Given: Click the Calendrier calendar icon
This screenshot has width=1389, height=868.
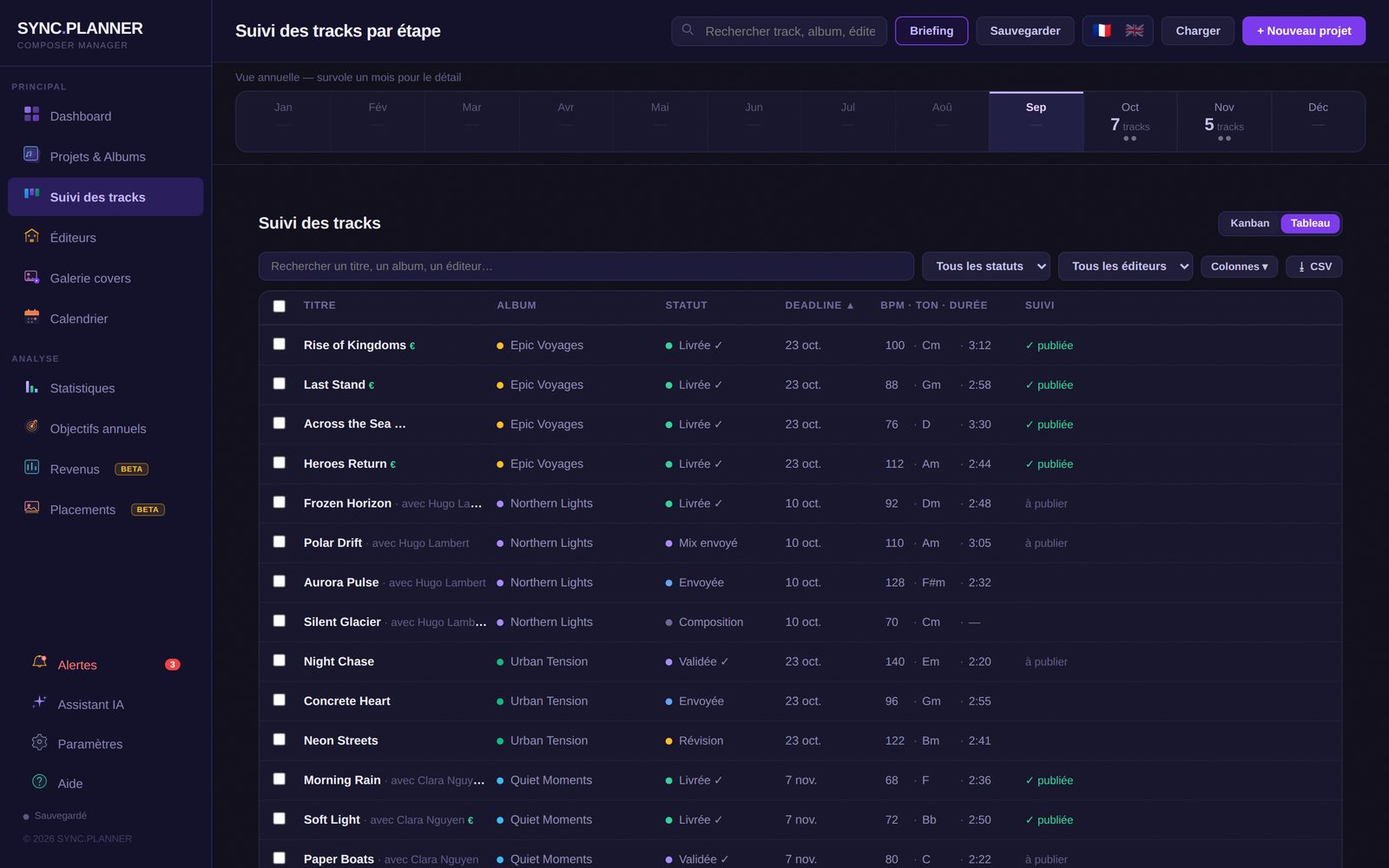Looking at the screenshot, I should click(x=31, y=317).
